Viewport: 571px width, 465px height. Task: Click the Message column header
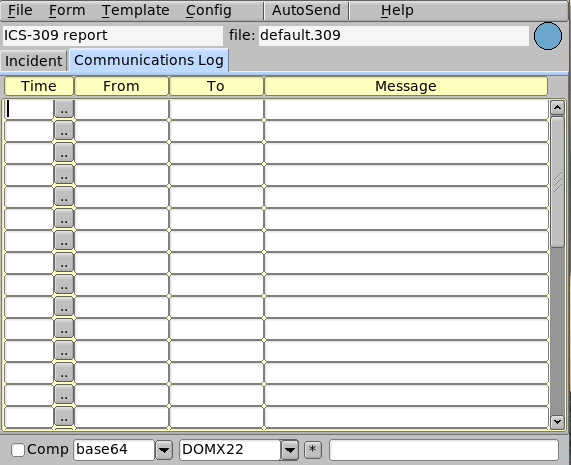point(406,86)
